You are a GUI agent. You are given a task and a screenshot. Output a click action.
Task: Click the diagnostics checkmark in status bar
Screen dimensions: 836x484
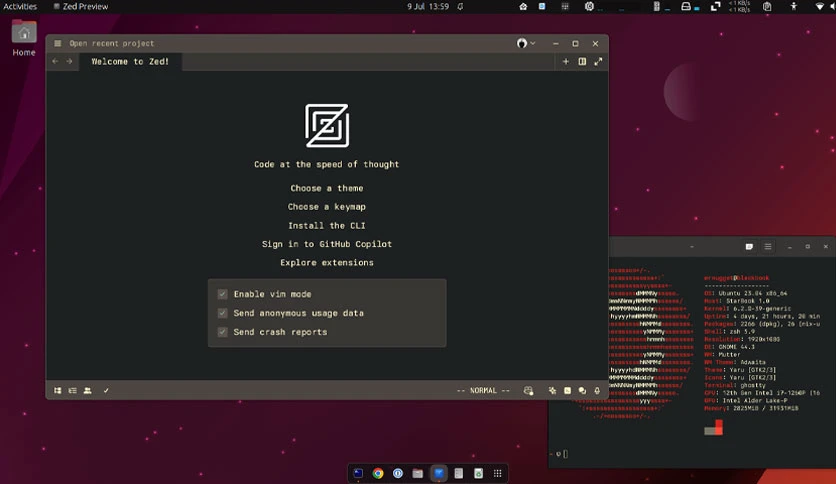click(106, 391)
